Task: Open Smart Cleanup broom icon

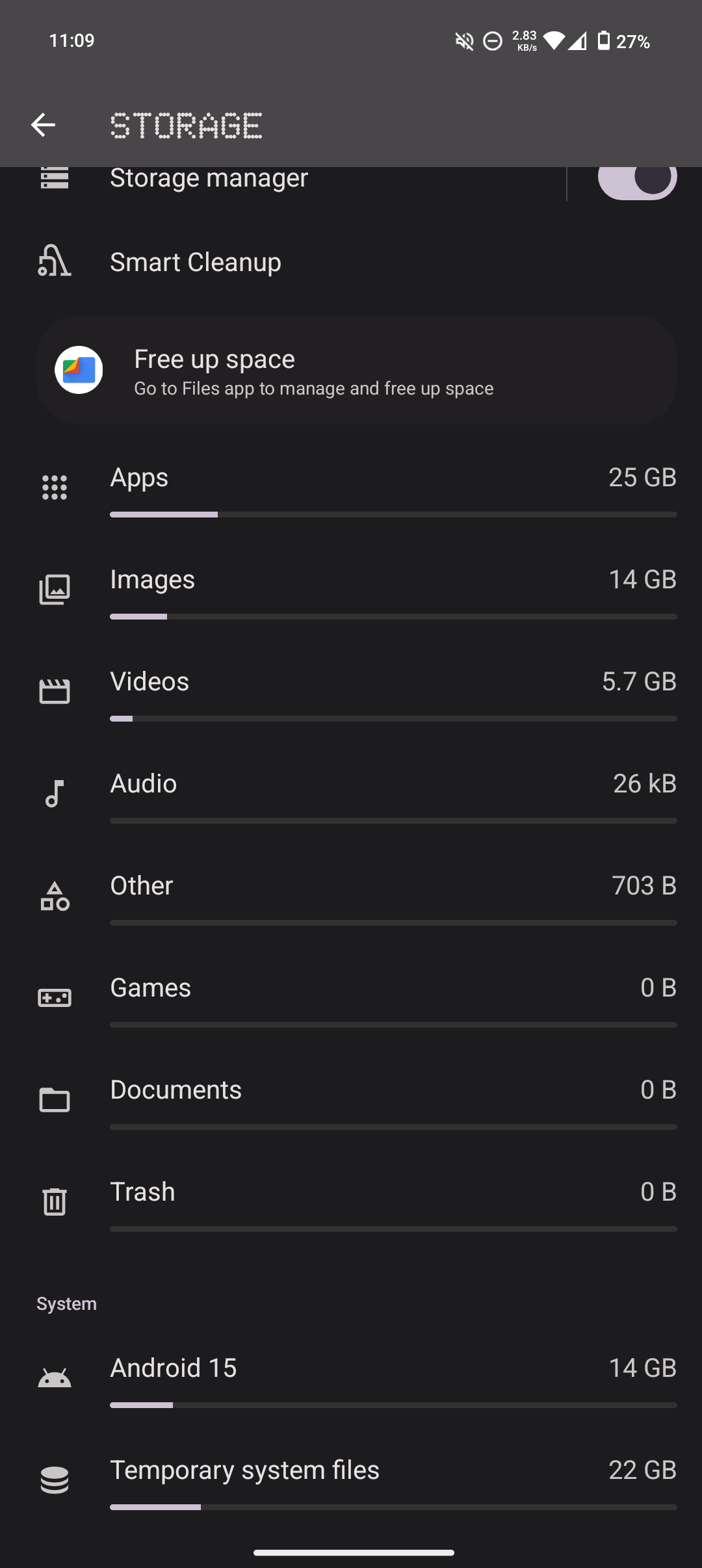Action: [x=55, y=262]
